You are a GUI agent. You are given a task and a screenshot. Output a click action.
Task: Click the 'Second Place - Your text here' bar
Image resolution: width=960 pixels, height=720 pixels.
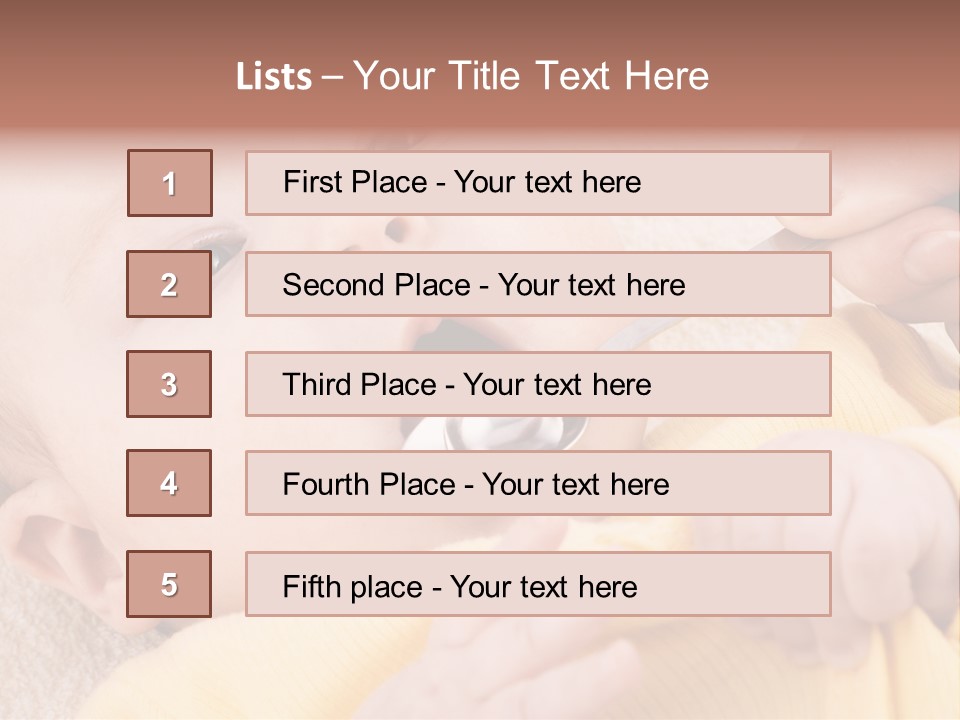pyautogui.click(x=538, y=284)
